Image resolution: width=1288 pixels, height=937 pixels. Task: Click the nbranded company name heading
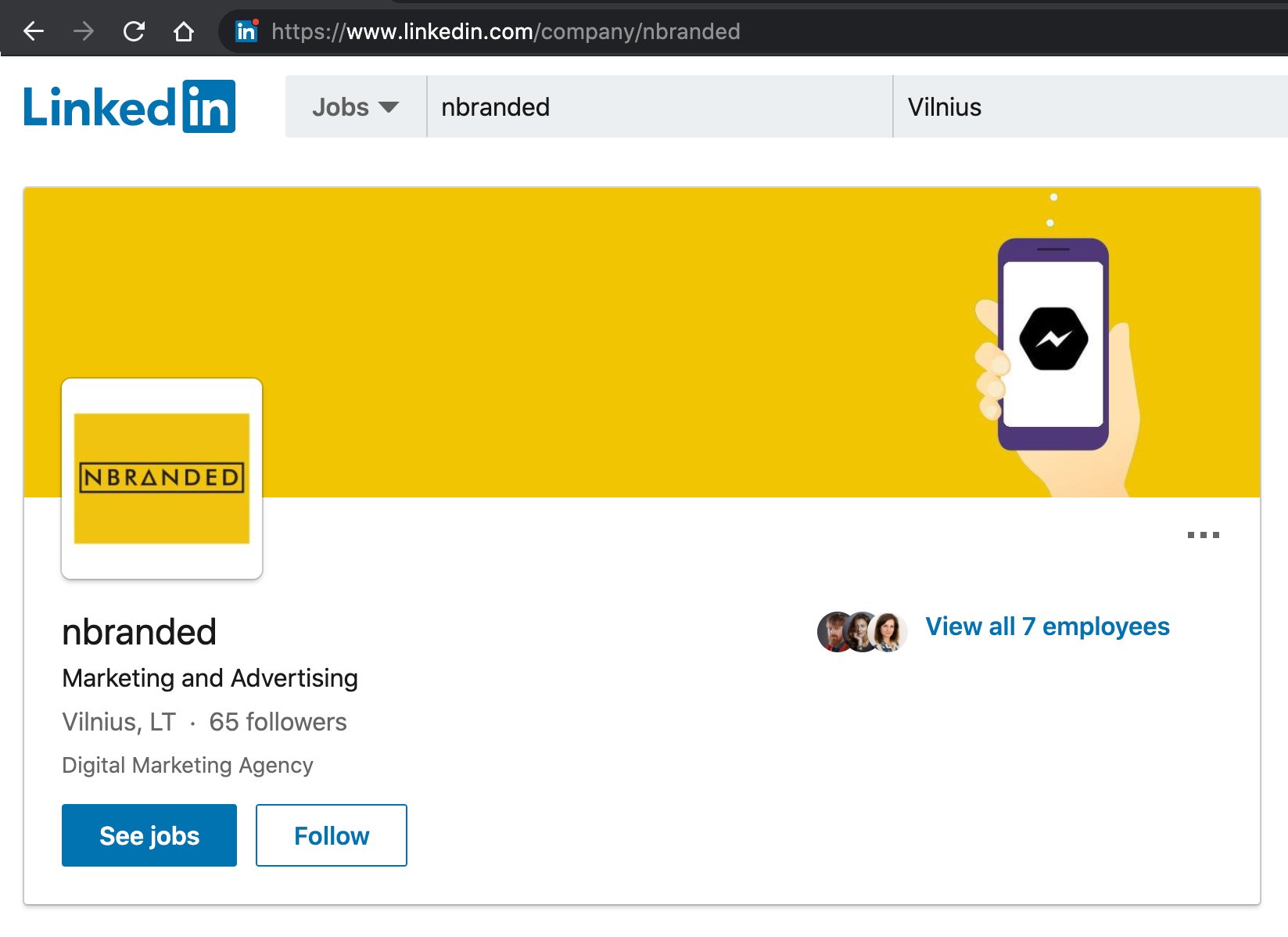click(139, 632)
